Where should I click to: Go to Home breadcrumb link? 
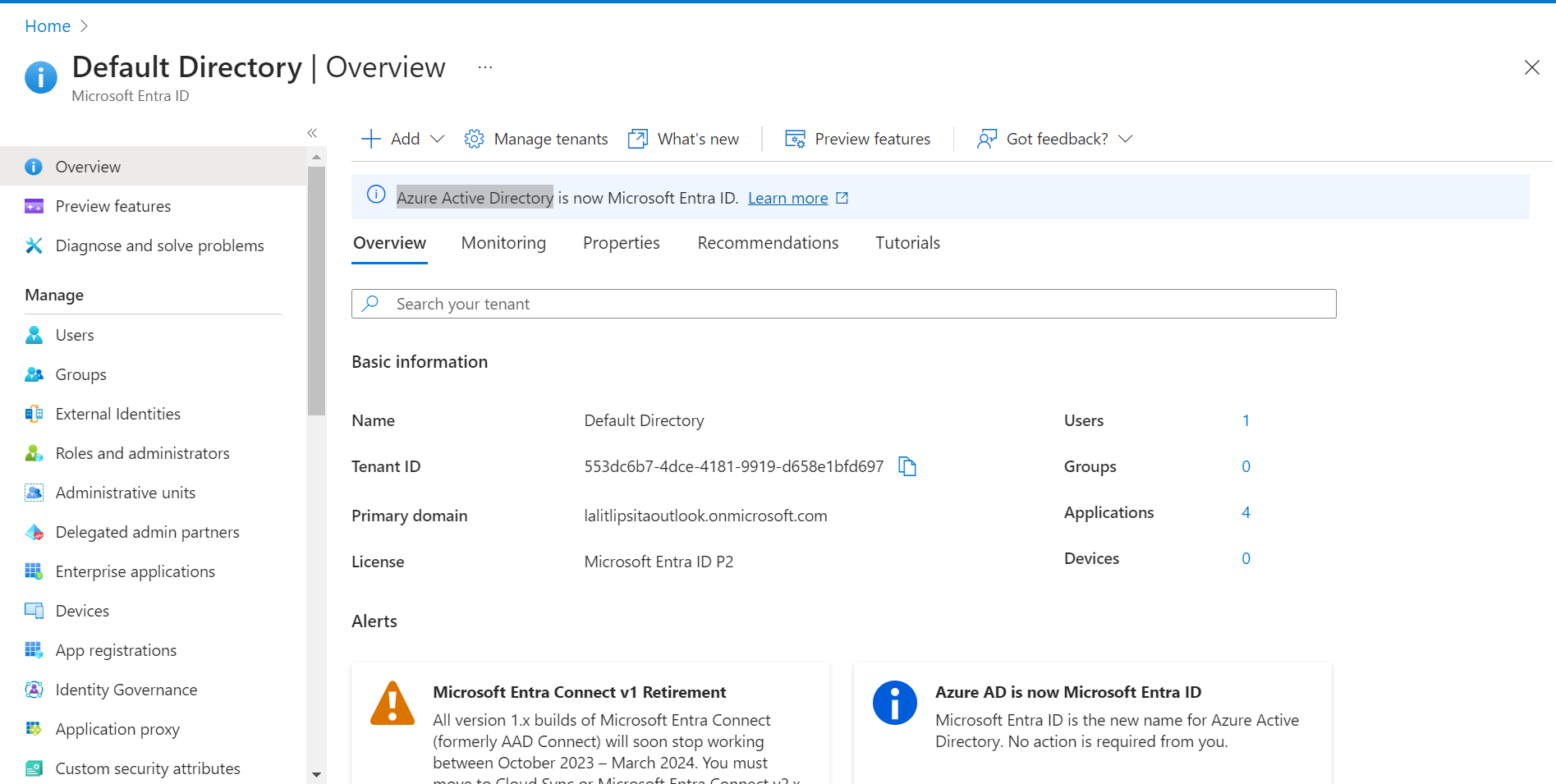[48, 26]
